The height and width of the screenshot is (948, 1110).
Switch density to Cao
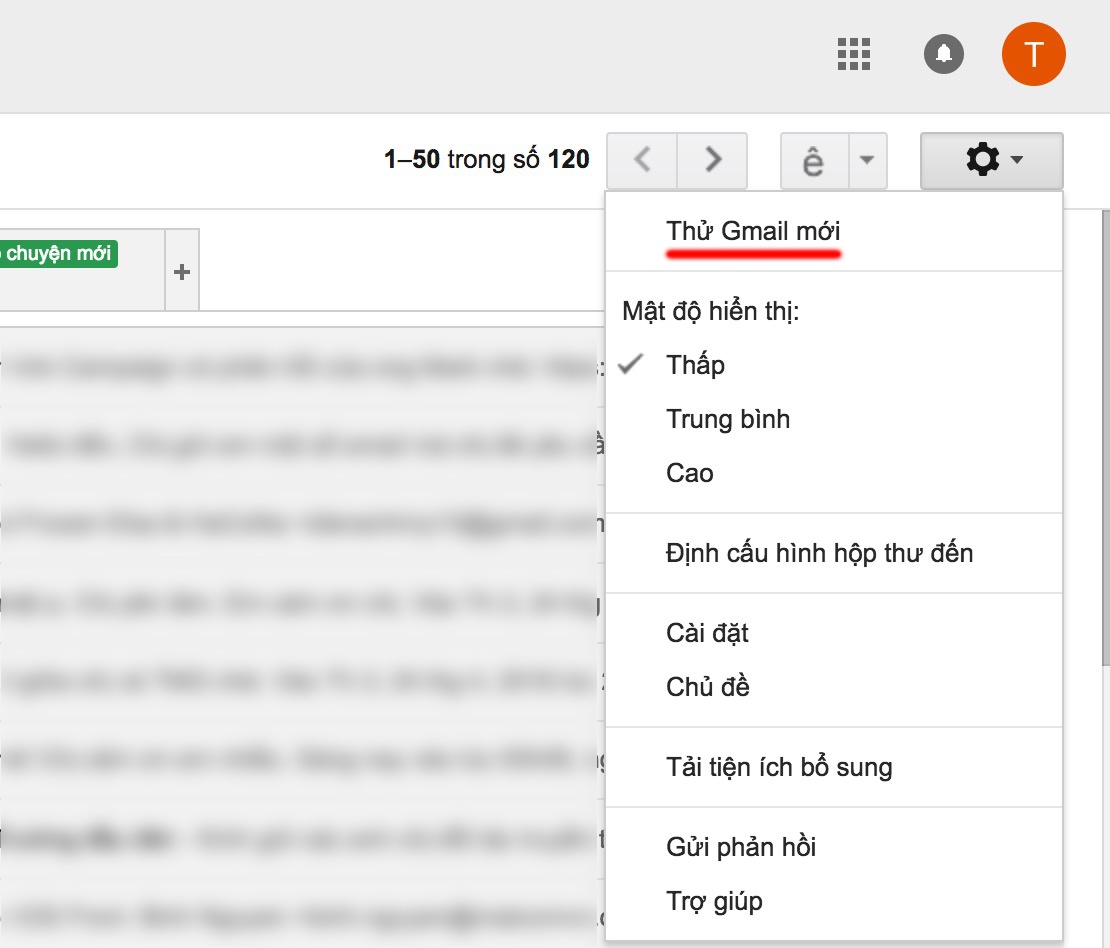tap(690, 473)
